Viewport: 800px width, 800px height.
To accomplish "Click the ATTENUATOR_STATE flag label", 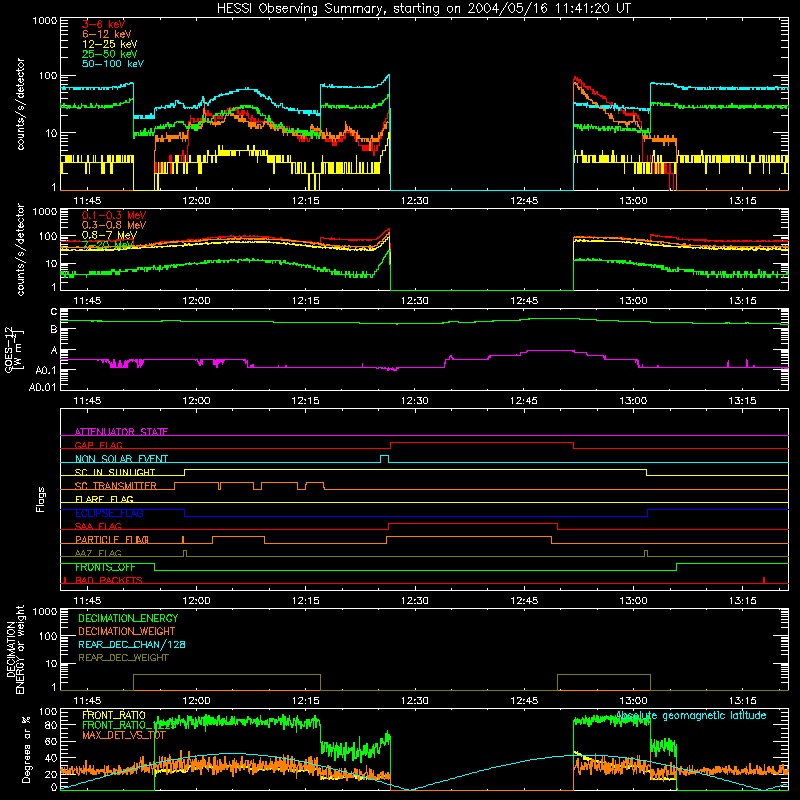I will pos(121,432).
